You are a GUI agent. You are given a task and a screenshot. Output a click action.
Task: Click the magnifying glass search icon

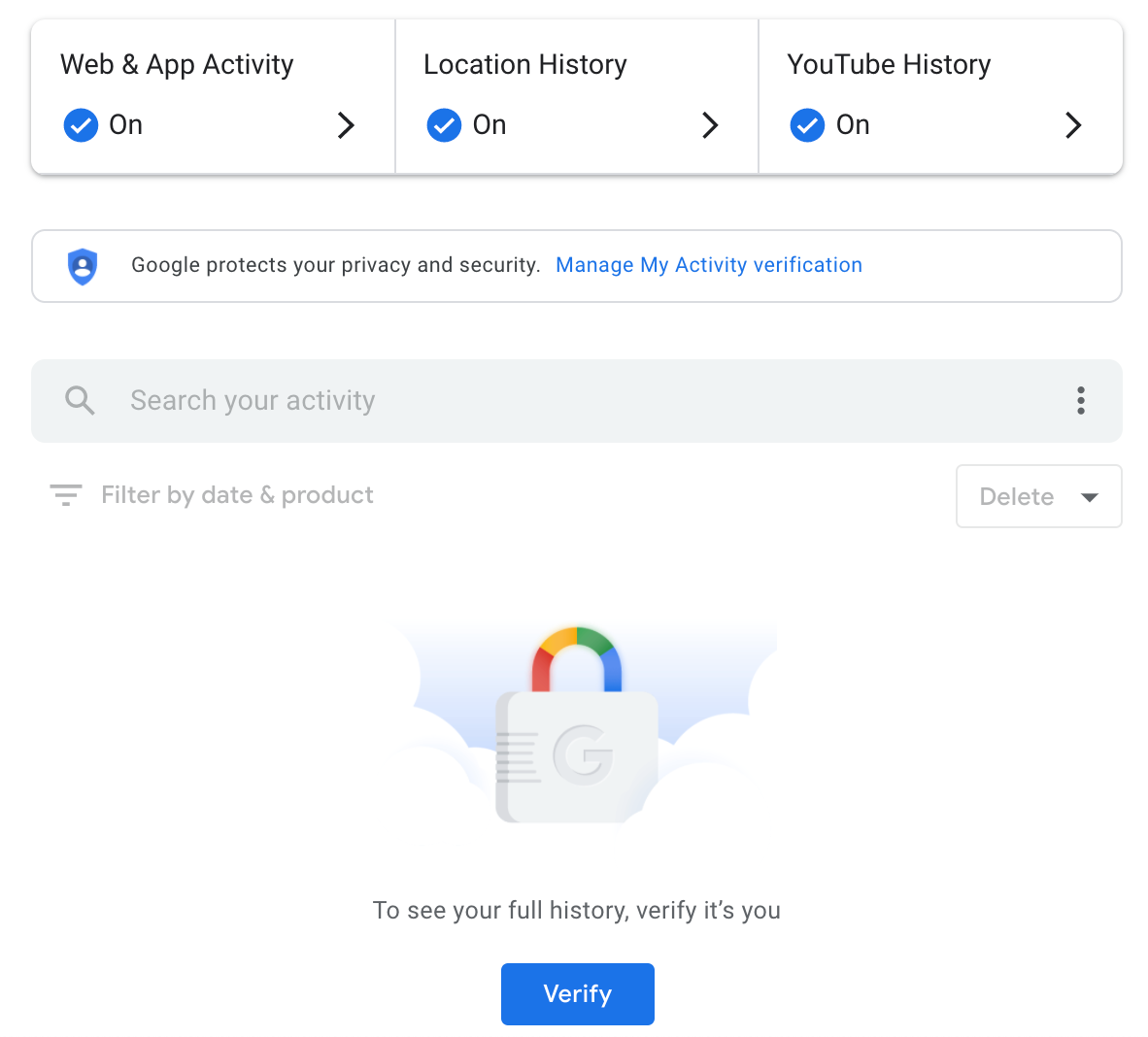click(80, 400)
